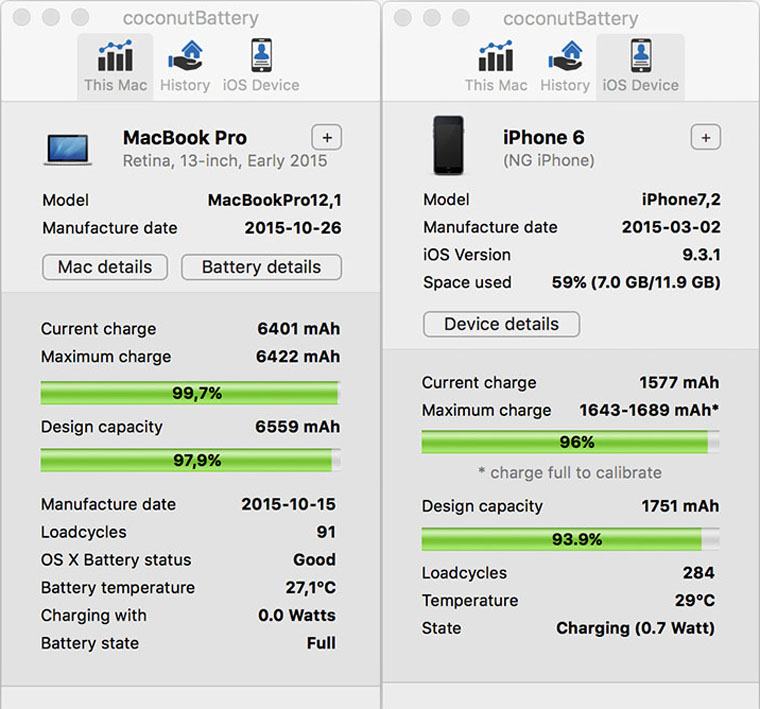Click the iPhone 6 device image

click(x=447, y=146)
